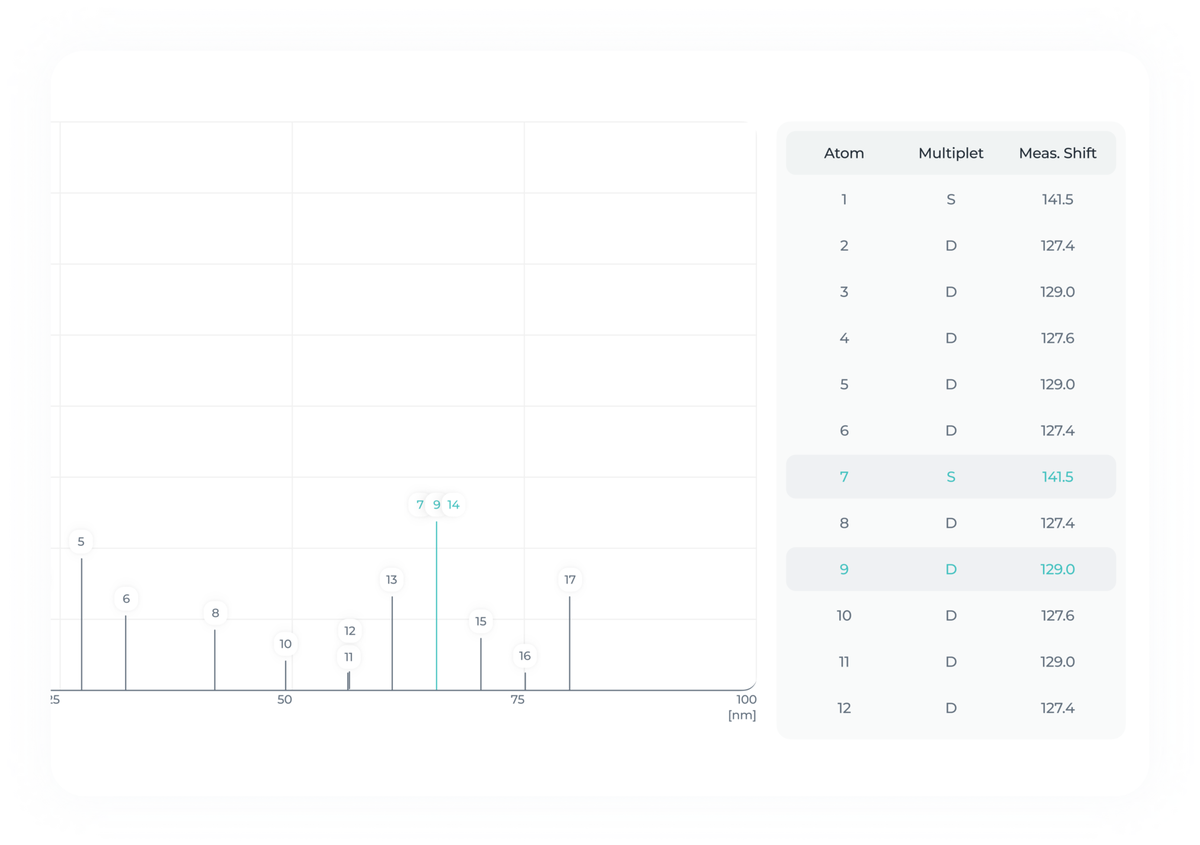This screenshot has height=845, width=1200.
Task: Click multiplet D in atom 2 row
Action: tap(951, 246)
